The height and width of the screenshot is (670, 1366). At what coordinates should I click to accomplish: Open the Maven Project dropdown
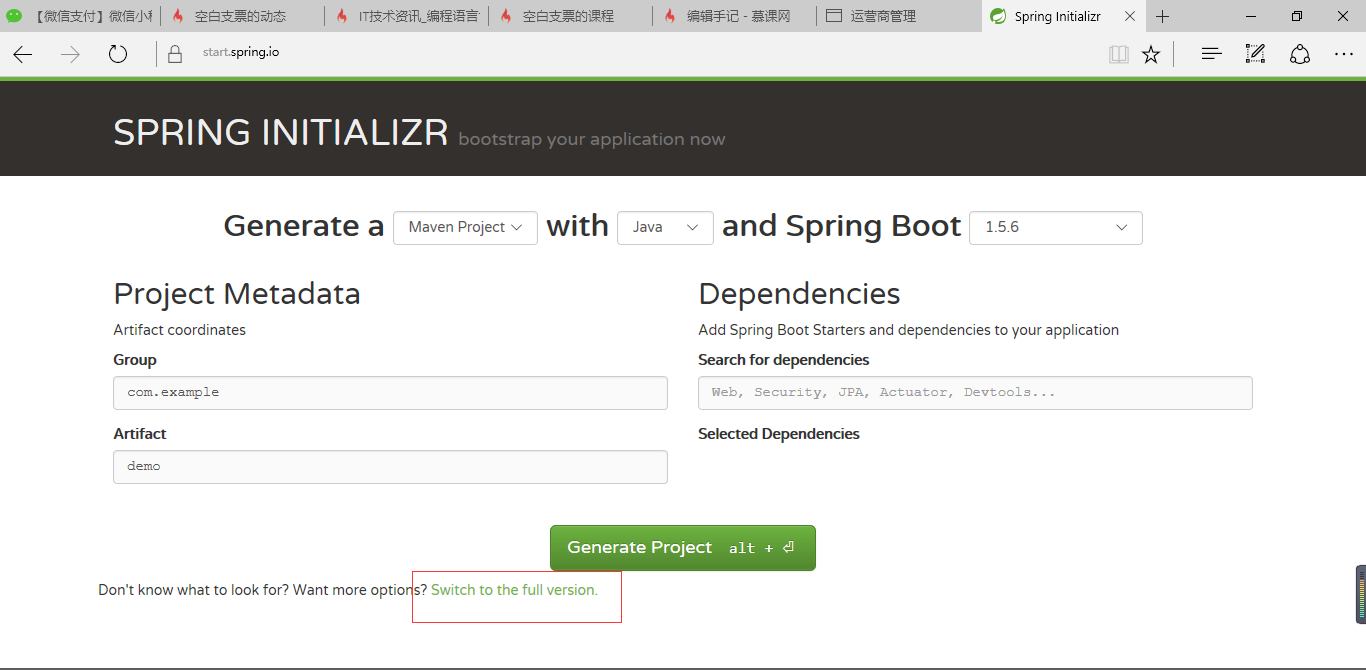465,228
